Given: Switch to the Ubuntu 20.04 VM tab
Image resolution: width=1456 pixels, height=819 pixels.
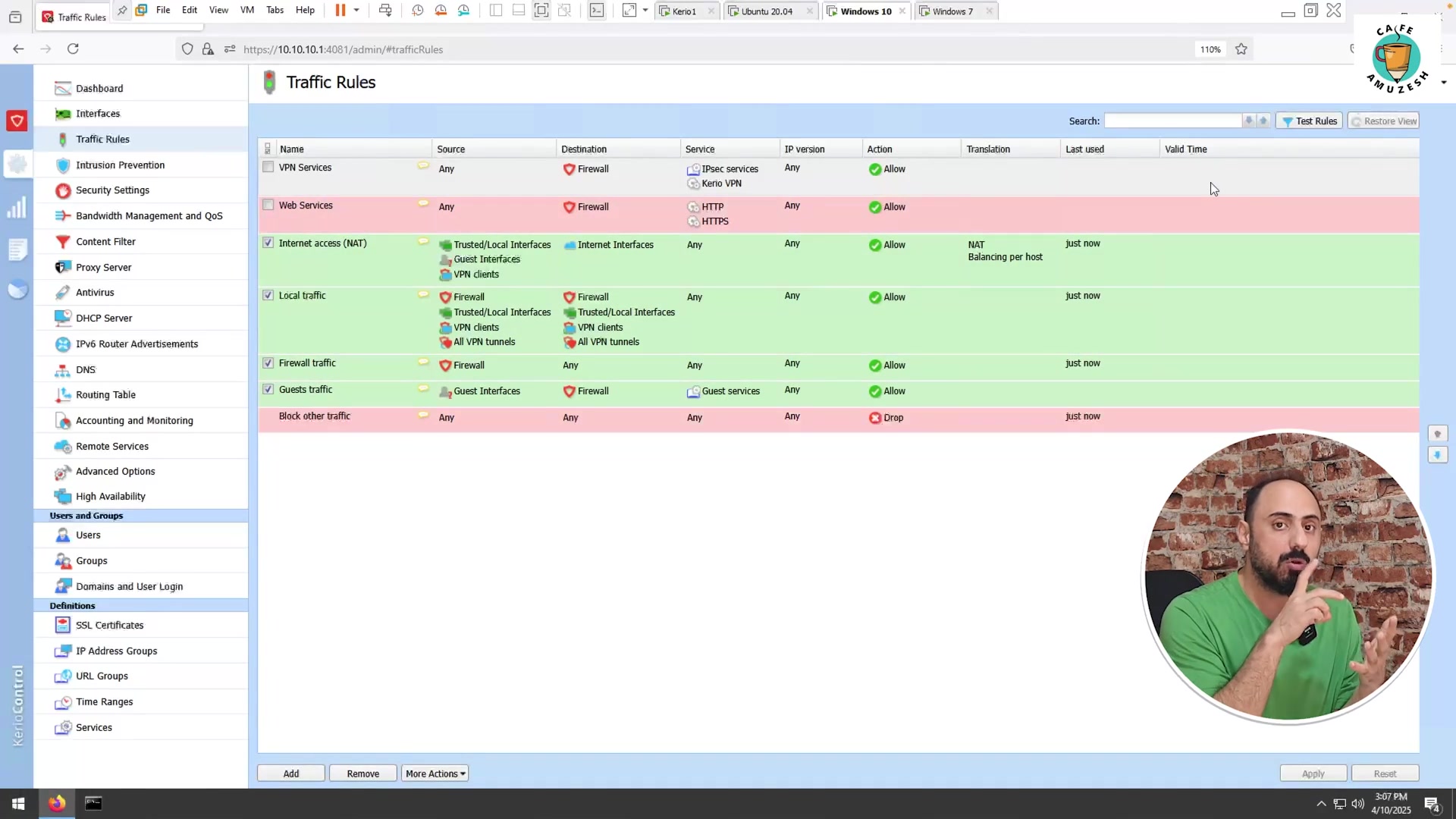Looking at the screenshot, I should (766, 11).
